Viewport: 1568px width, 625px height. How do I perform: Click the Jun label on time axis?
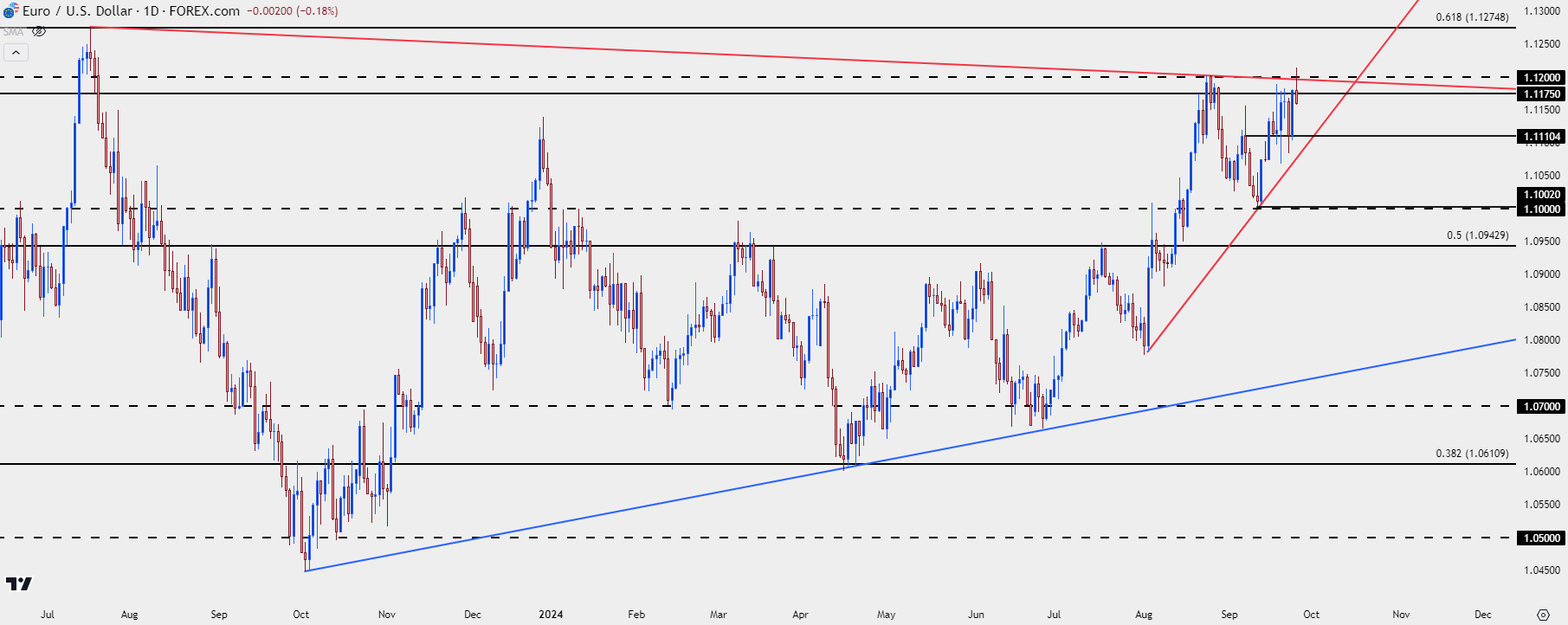tap(977, 615)
